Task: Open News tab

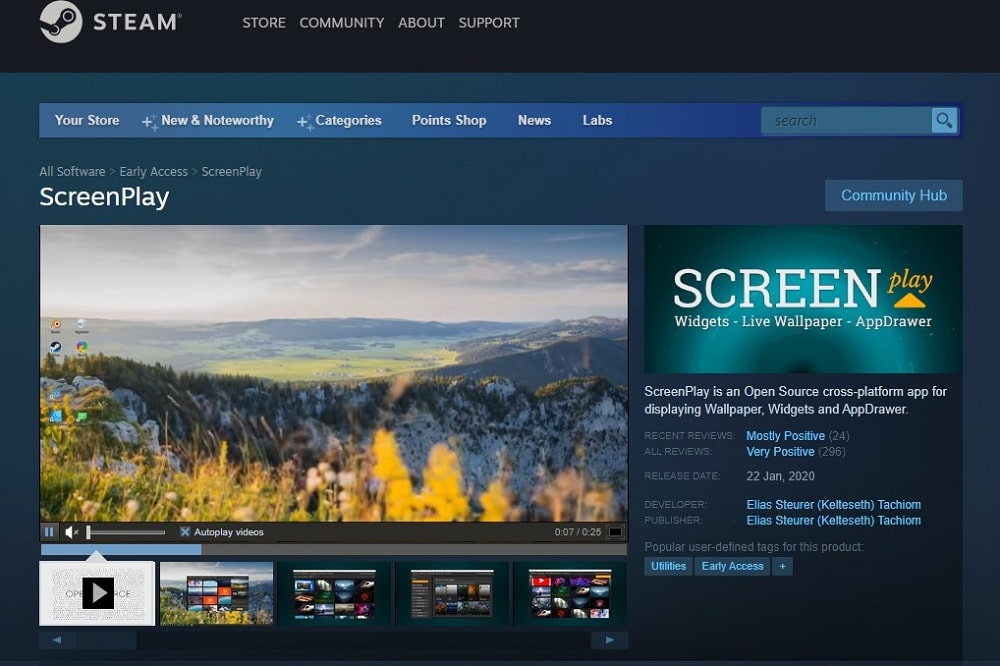Action: pyautogui.click(x=534, y=120)
